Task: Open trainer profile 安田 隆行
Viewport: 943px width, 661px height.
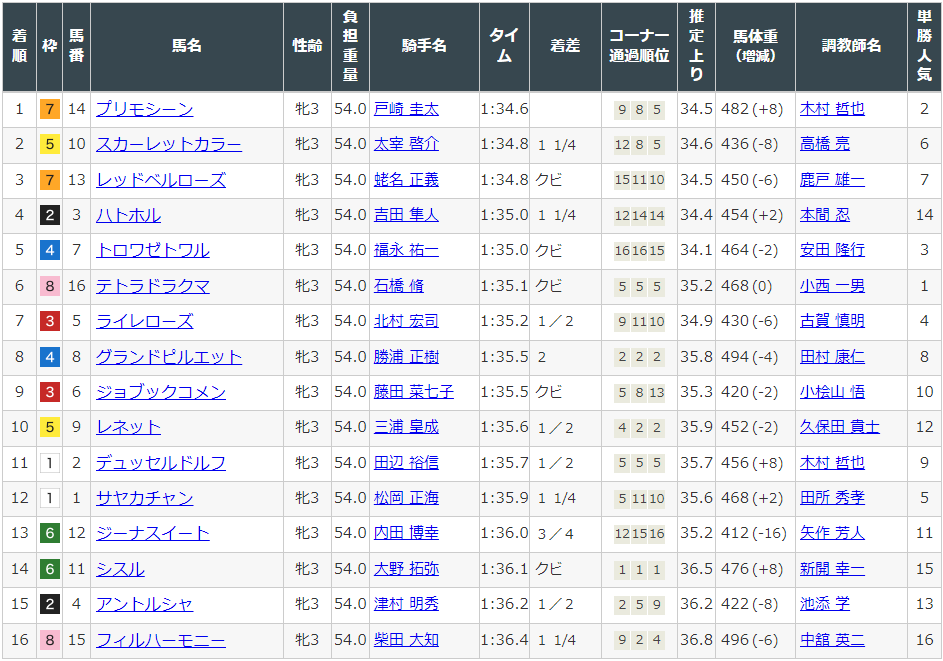Action: [832, 250]
